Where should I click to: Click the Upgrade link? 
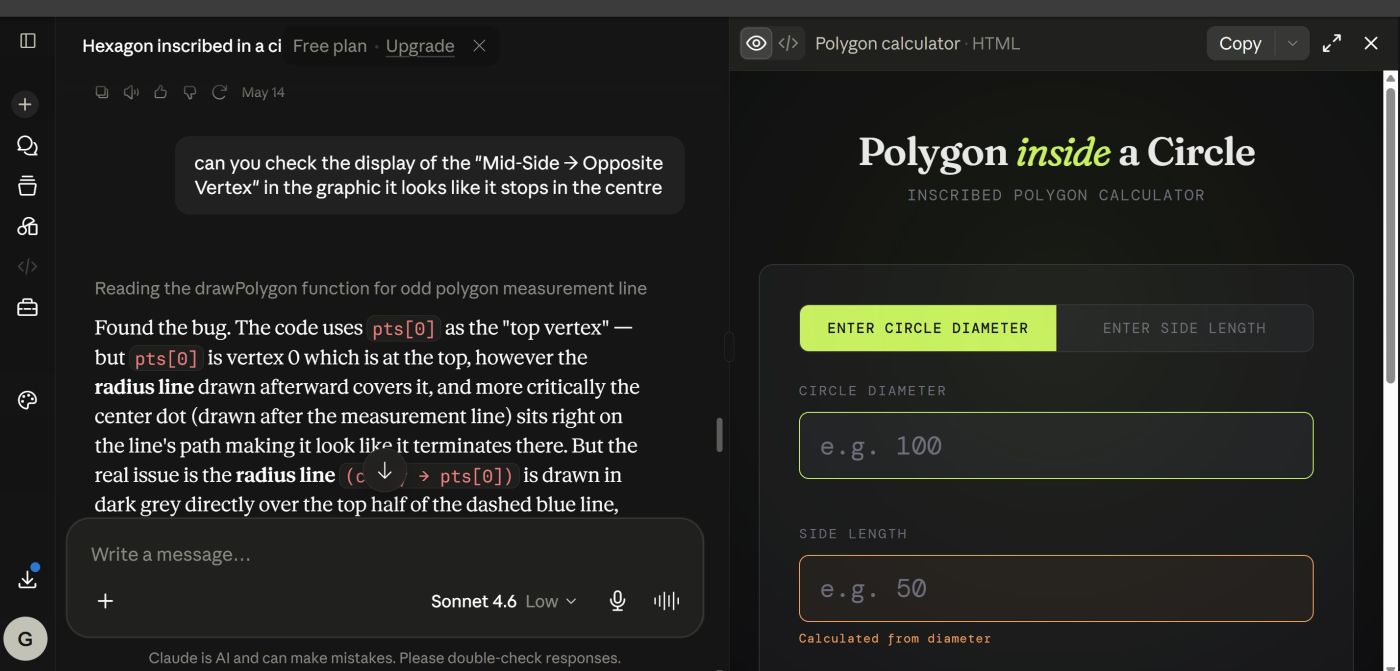coord(420,46)
